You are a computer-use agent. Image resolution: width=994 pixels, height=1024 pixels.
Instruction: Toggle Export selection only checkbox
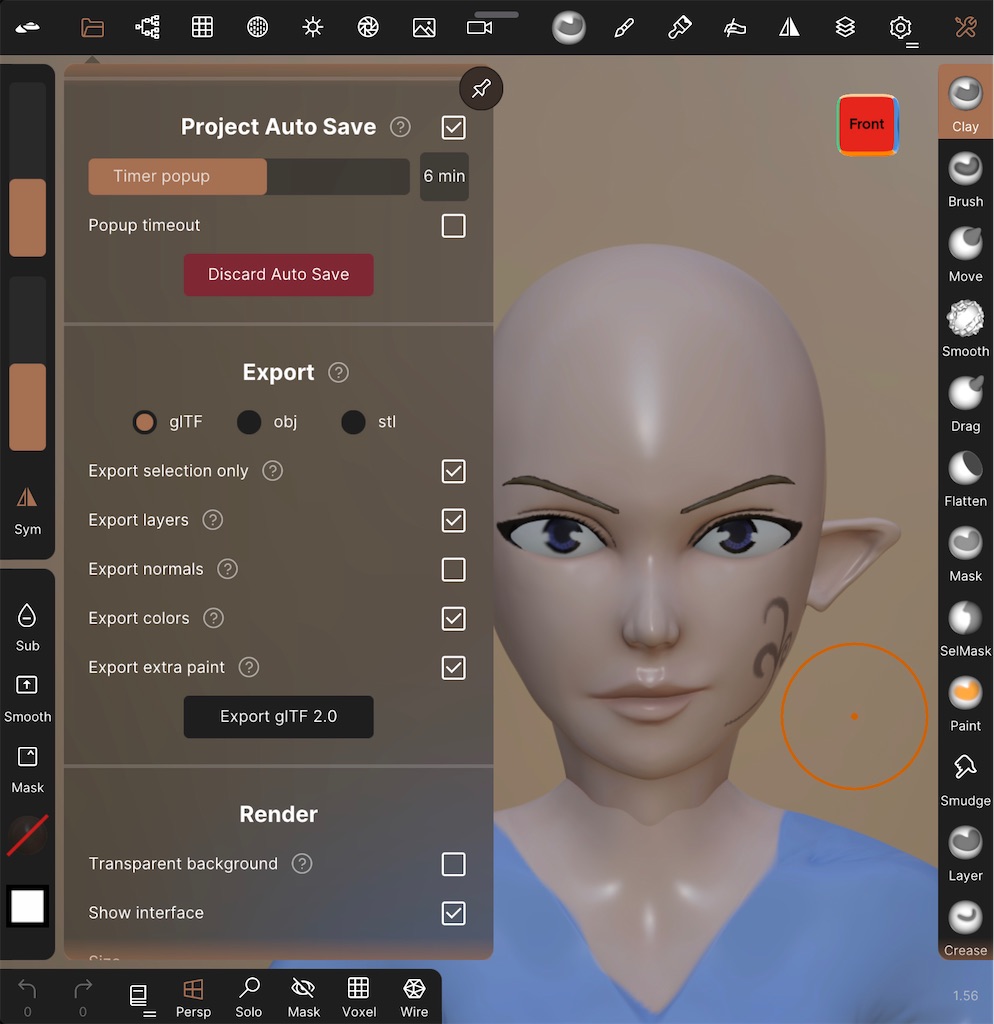pyautogui.click(x=453, y=471)
